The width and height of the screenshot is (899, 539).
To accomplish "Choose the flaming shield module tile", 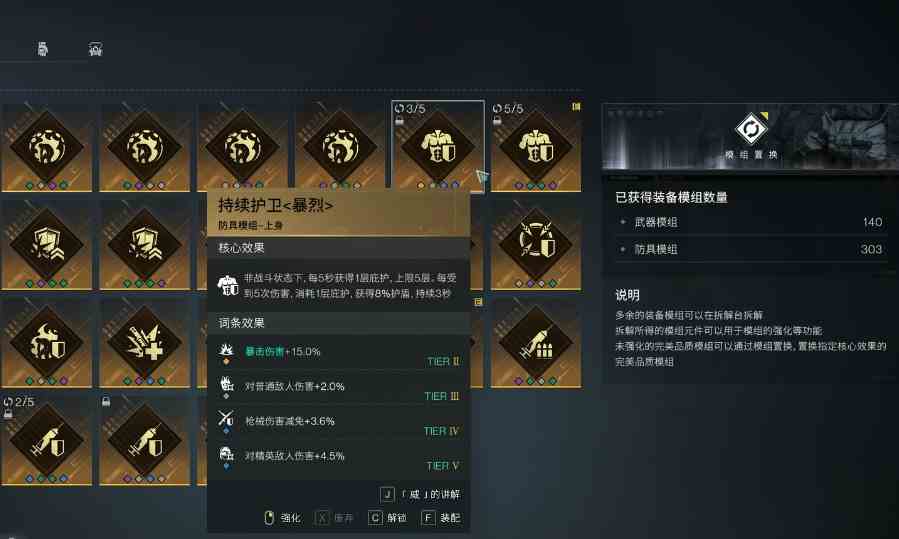I will tap(46, 342).
